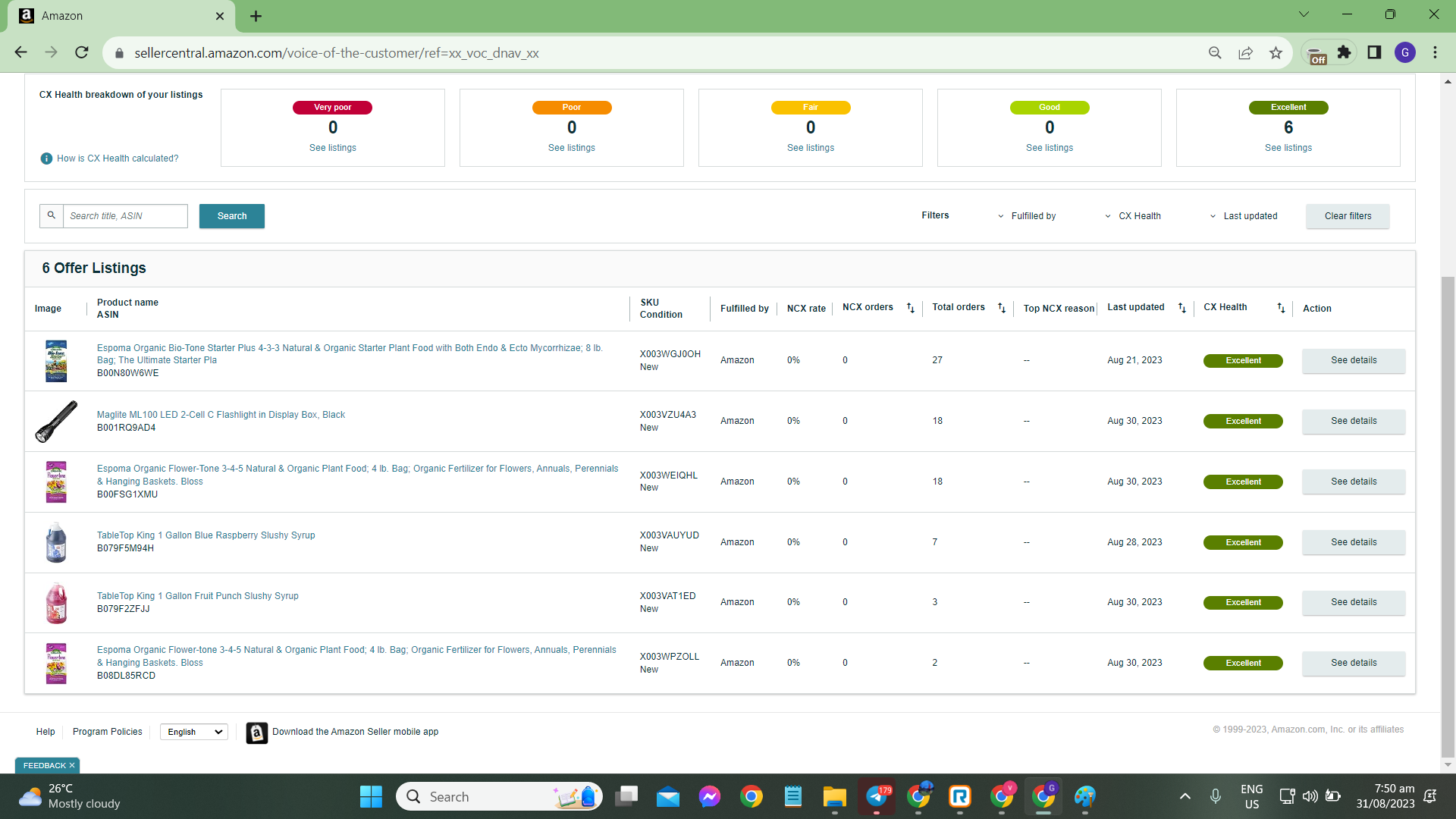This screenshot has height=819, width=1456.
Task: Click the extension icon marked Off
Action: (x=1316, y=53)
